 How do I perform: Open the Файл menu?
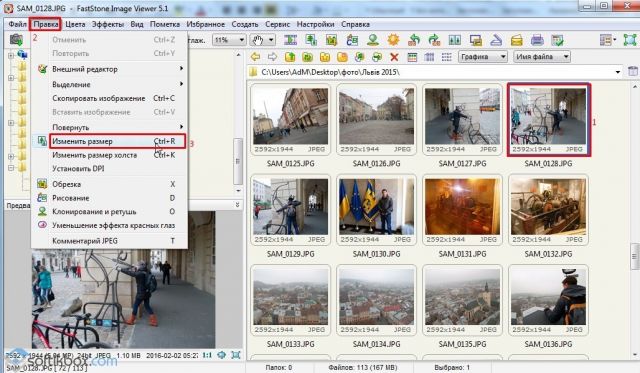(18, 24)
